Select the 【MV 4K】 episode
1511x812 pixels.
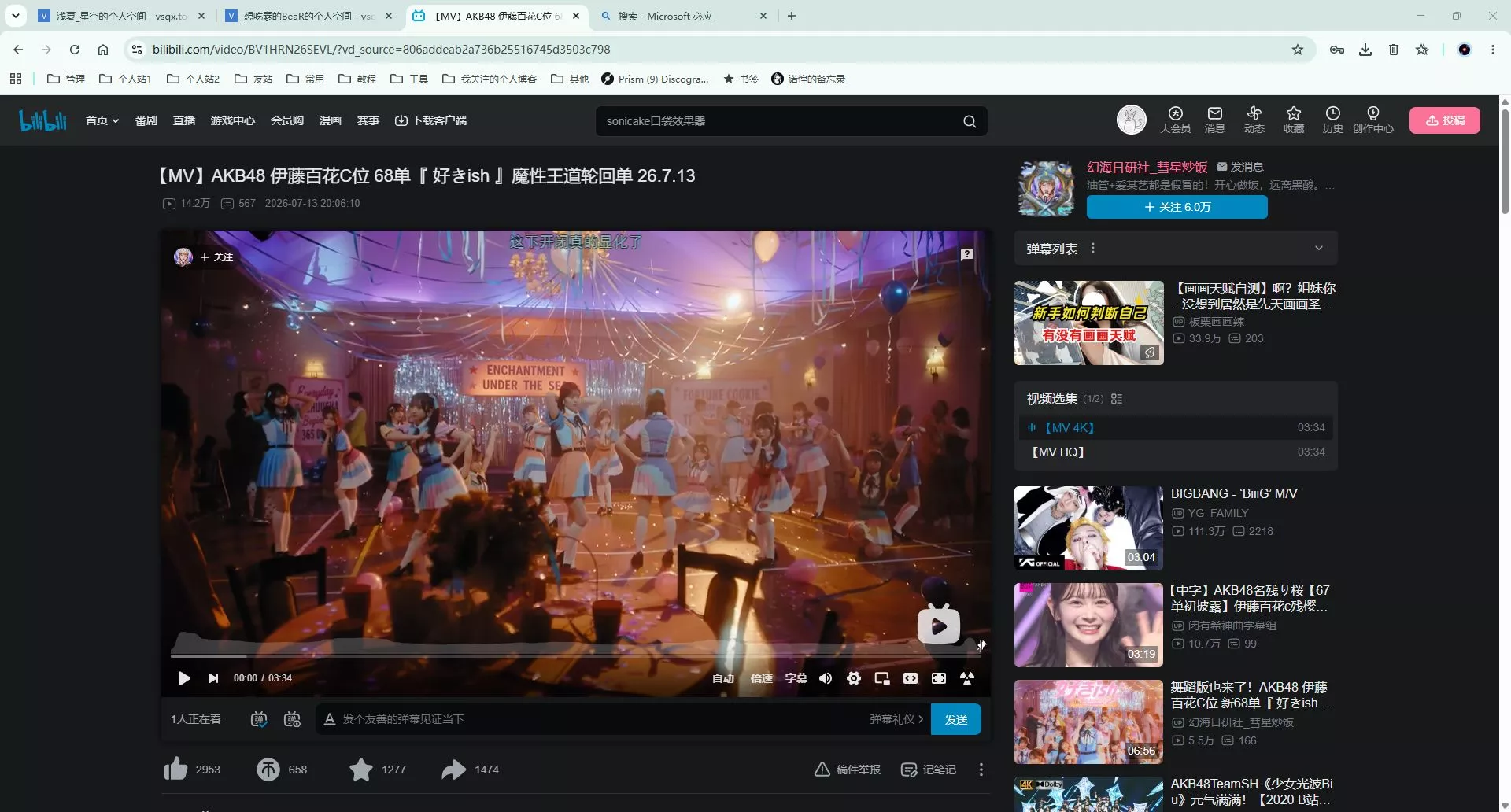pyautogui.click(x=1176, y=427)
